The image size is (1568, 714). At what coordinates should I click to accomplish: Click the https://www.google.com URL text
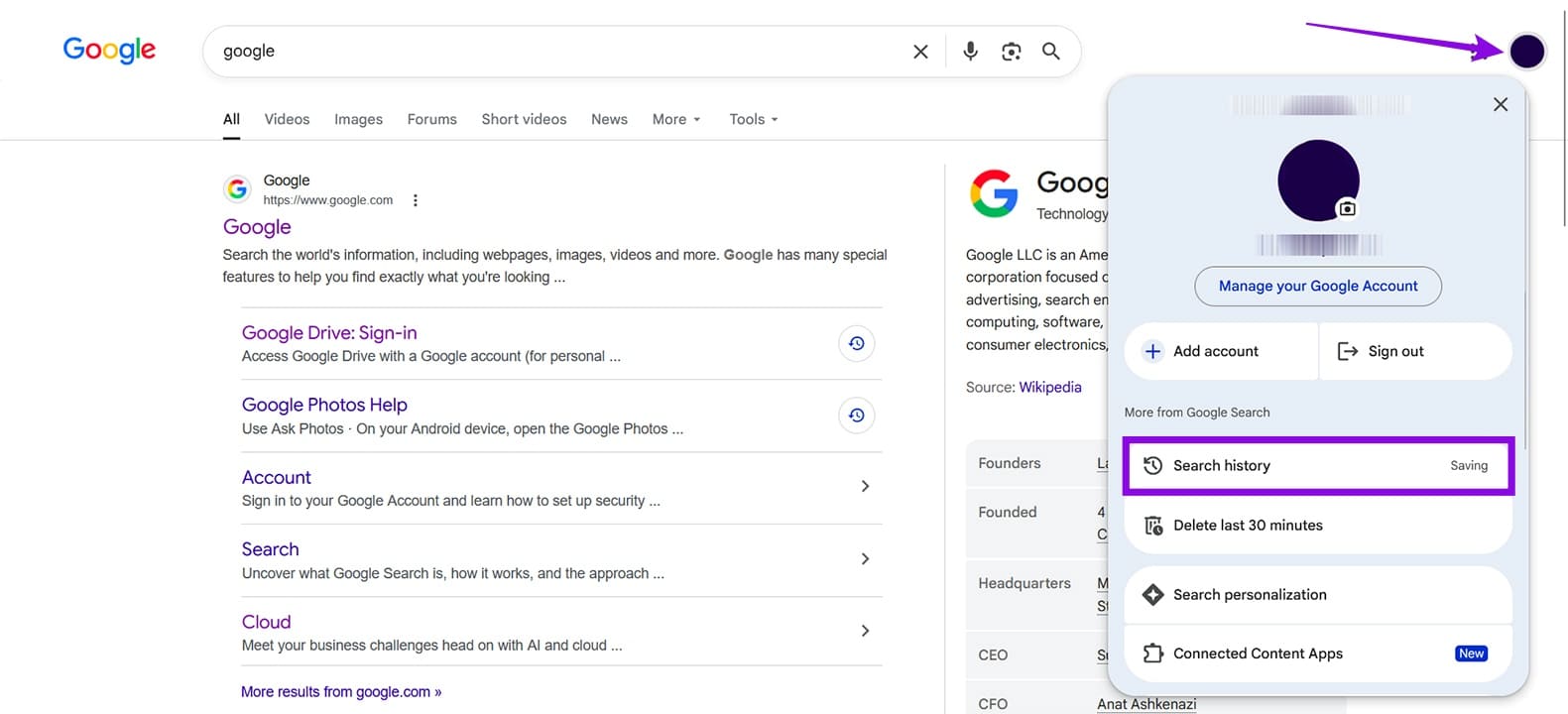click(x=328, y=200)
